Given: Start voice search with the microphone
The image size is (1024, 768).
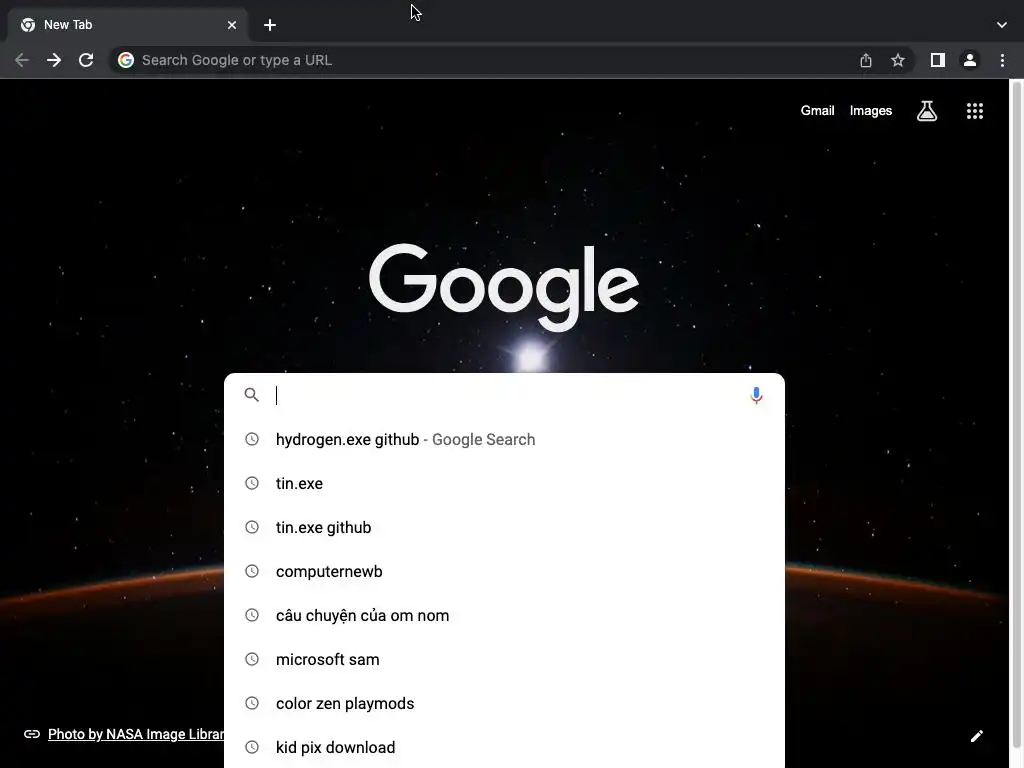Looking at the screenshot, I should (x=756, y=395).
